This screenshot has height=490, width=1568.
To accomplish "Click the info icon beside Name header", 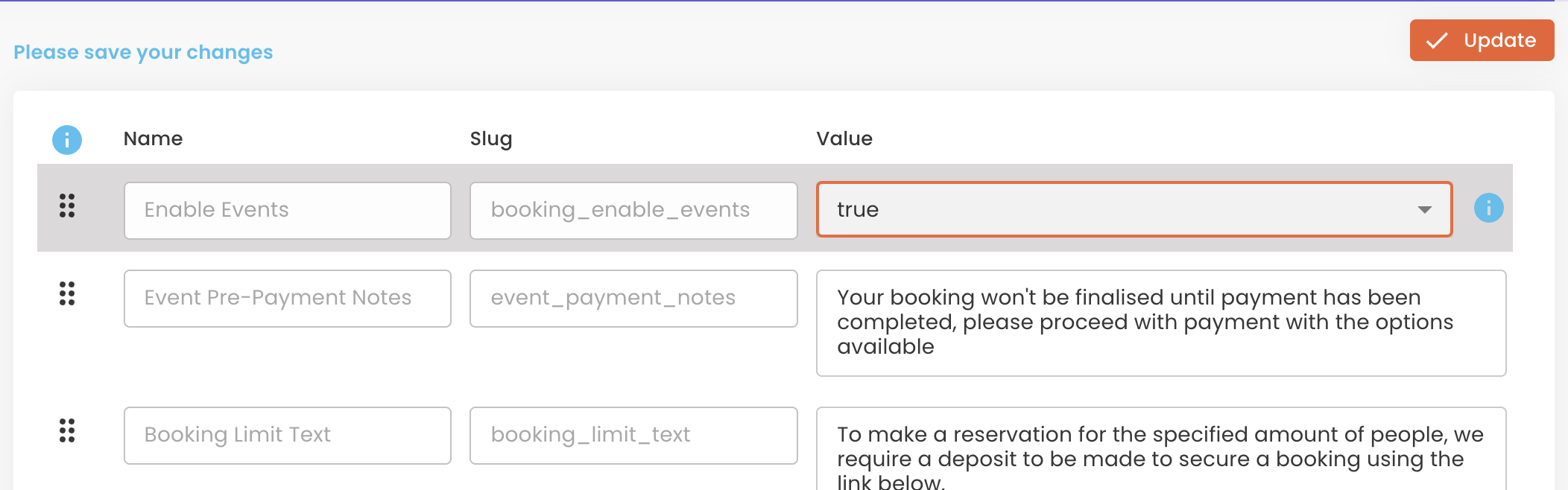I will [x=67, y=139].
